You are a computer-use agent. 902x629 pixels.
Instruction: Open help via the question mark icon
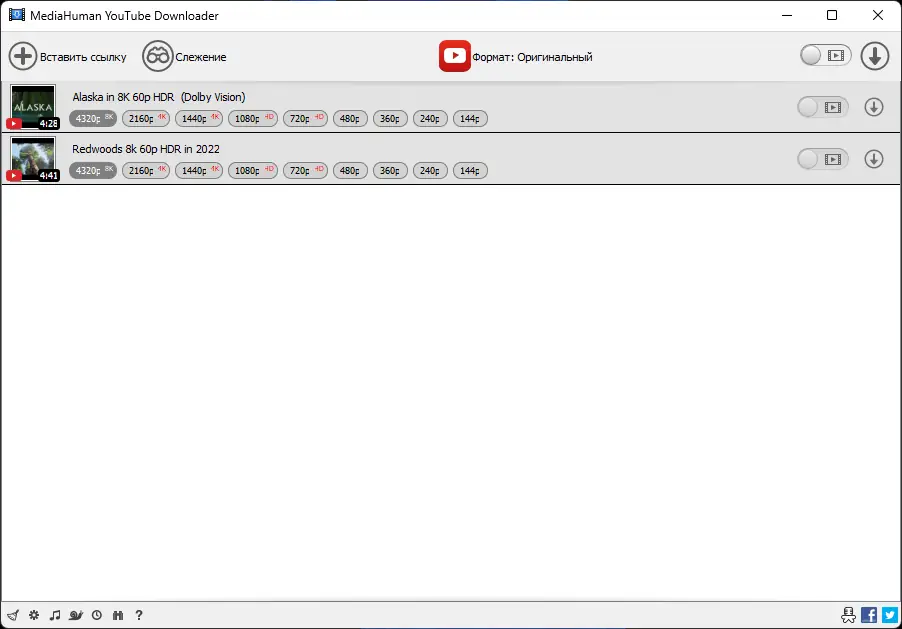(x=139, y=615)
